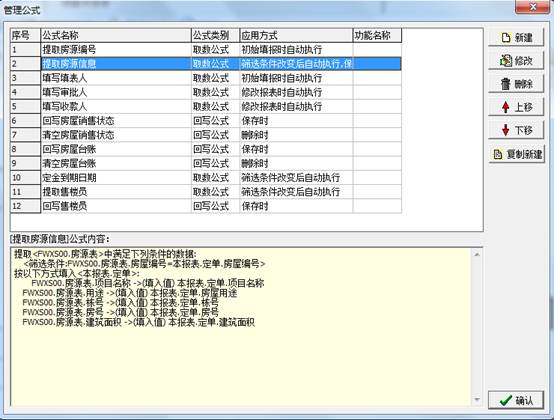Click row number 9 cell
The width and height of the screenshot is (554, 420).
pyautogui.click(x=25, y=164)
